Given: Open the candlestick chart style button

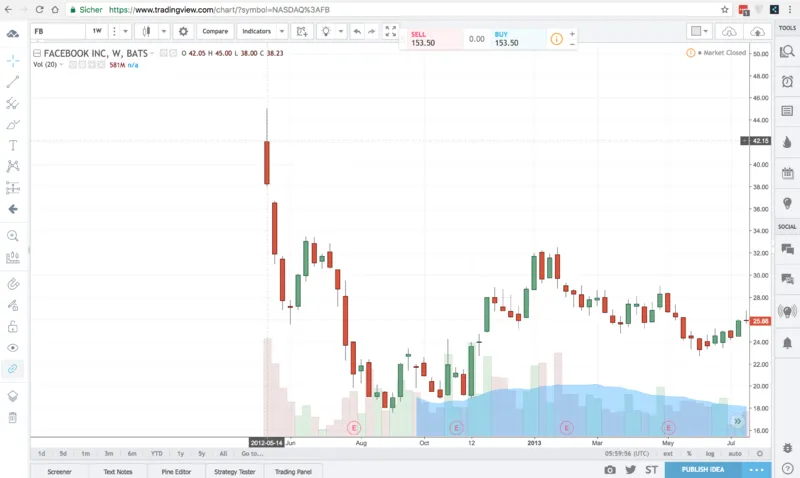Looking at the screenshot, I should 146,32.
